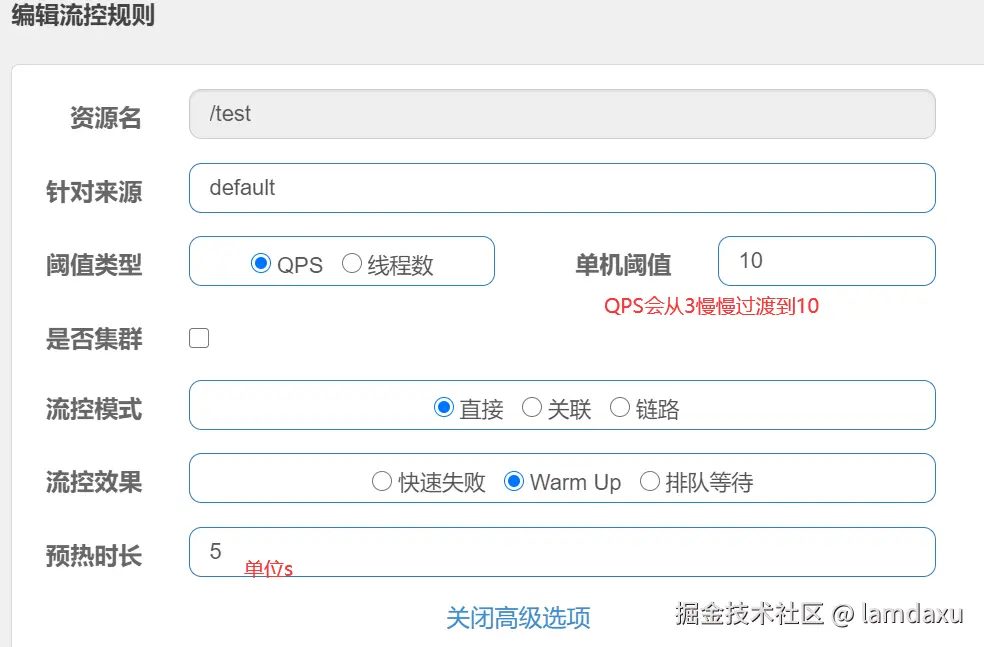Click the 编辑流控规则 dialog title

83,16
